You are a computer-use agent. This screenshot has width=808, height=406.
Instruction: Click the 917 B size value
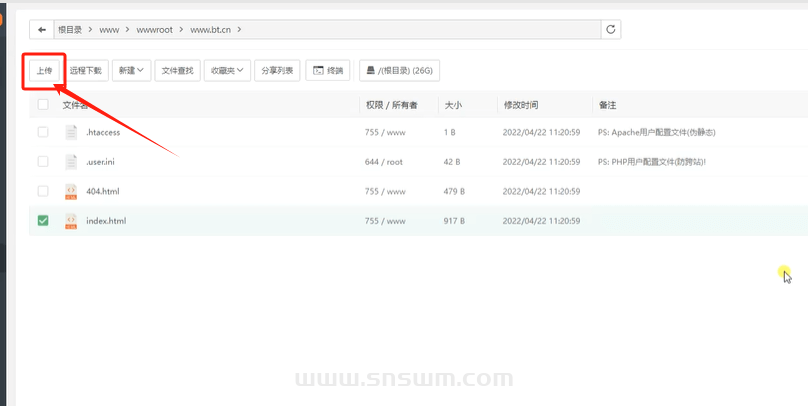pos(454,221)
